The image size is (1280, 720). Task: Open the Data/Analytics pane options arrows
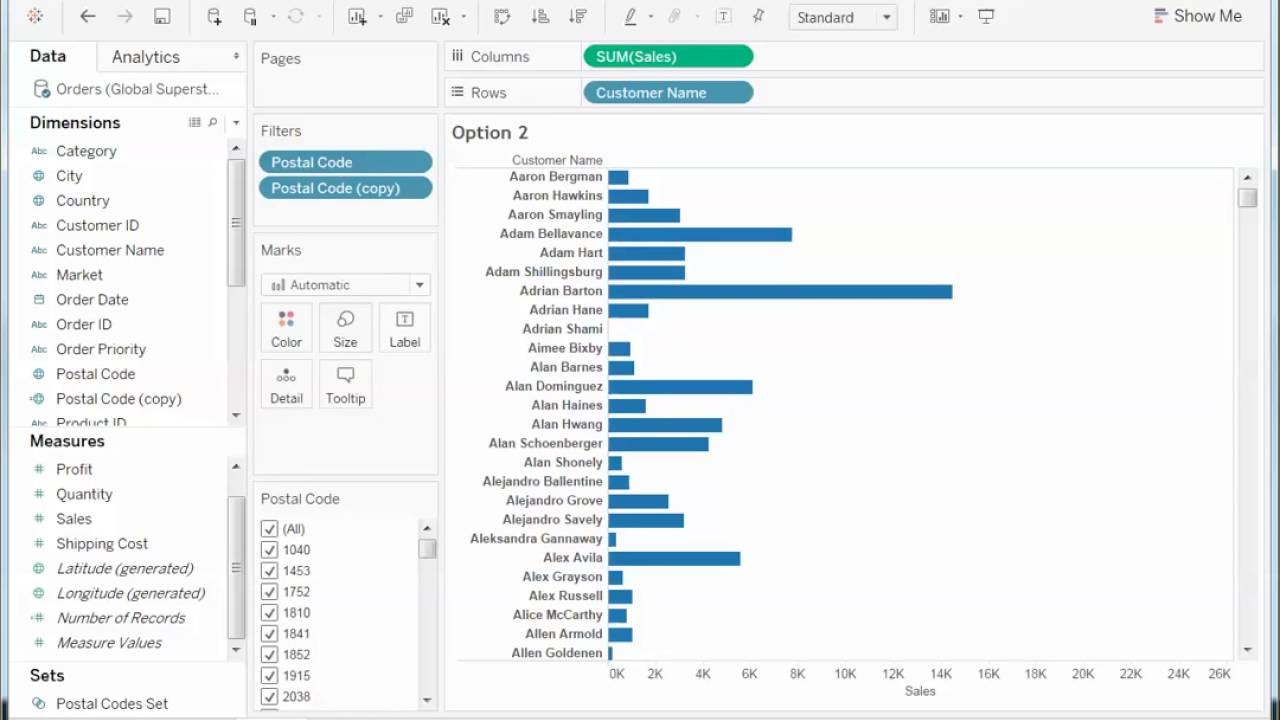[236, 56]
